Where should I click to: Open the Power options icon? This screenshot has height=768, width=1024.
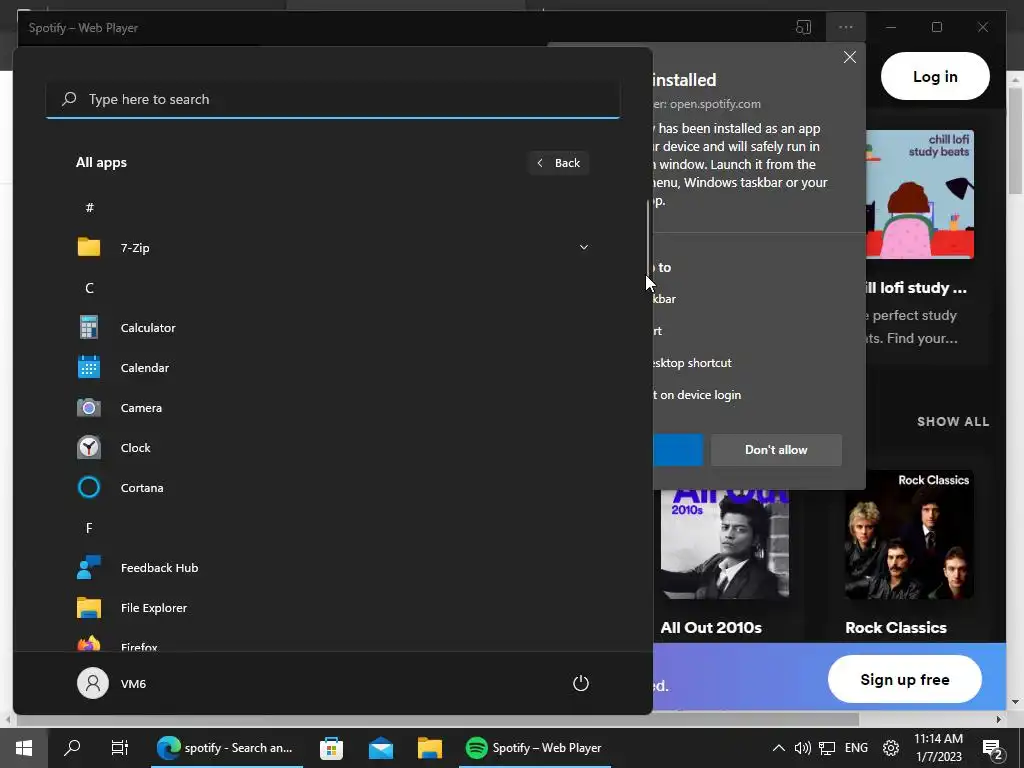pyautogui.click(x=581, y=683)
